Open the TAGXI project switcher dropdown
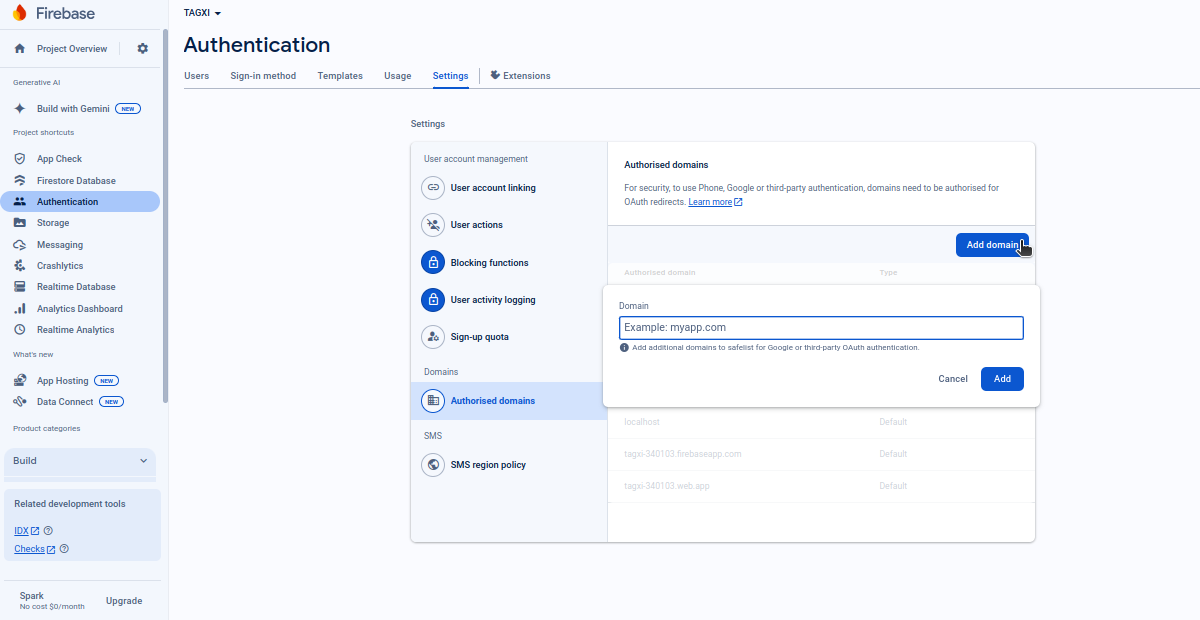This screenshot has height=620, width=1200. click(200, 13)
